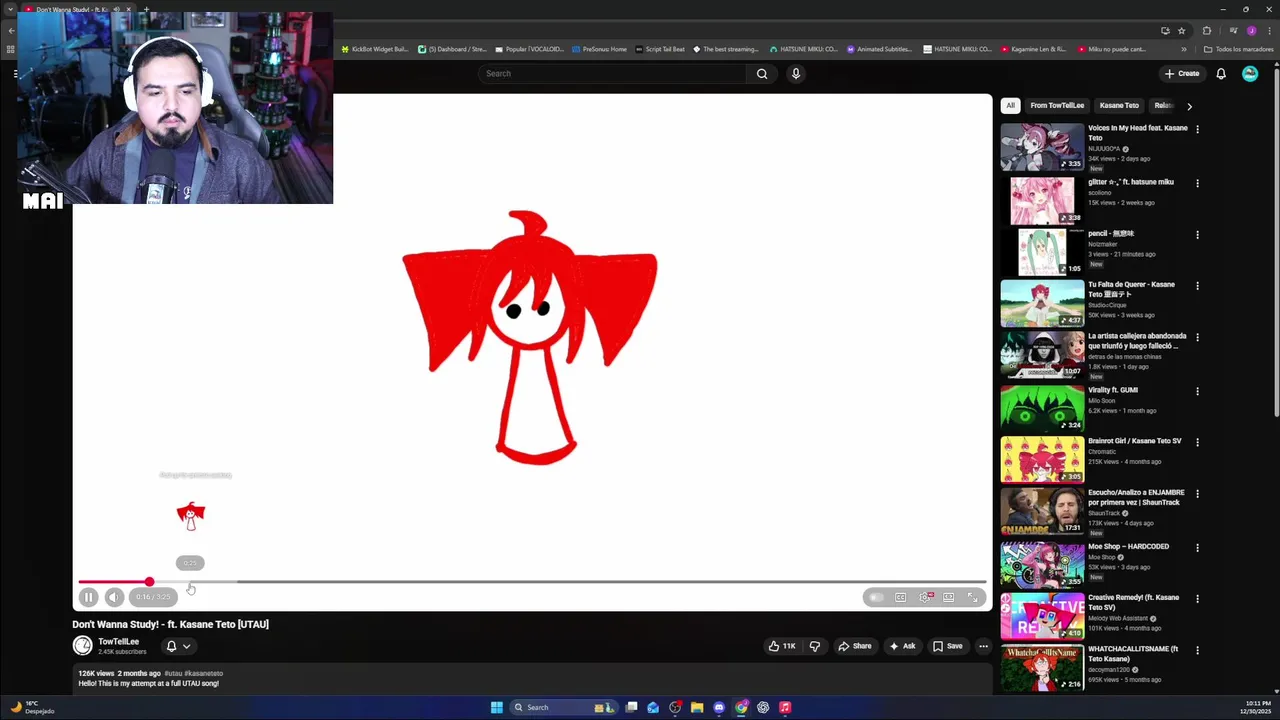1280x720 pixels.
Task: Open the Animated Subtitles bookmark
Action: pos(880,49)
